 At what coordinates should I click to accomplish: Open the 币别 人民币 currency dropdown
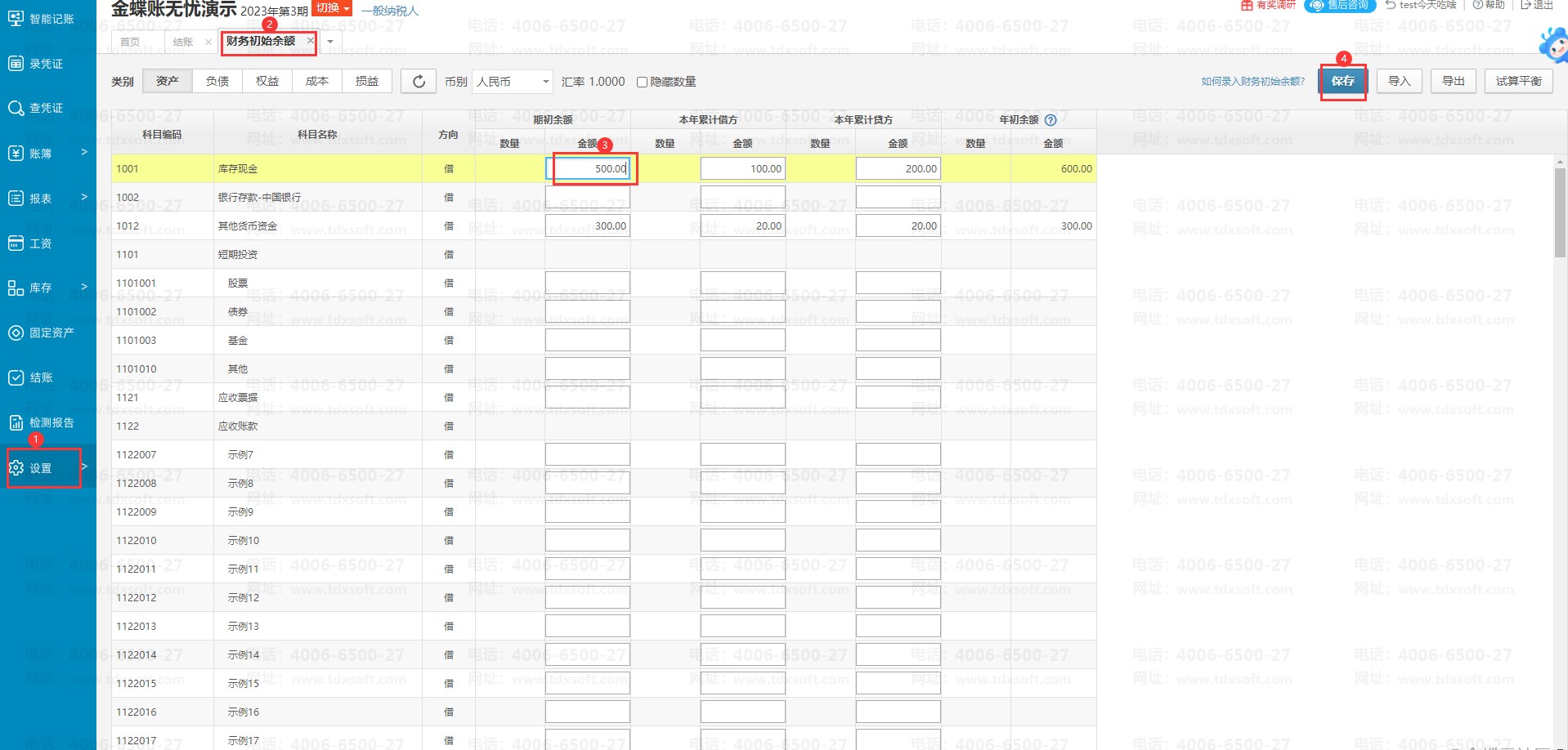point(513,82)
